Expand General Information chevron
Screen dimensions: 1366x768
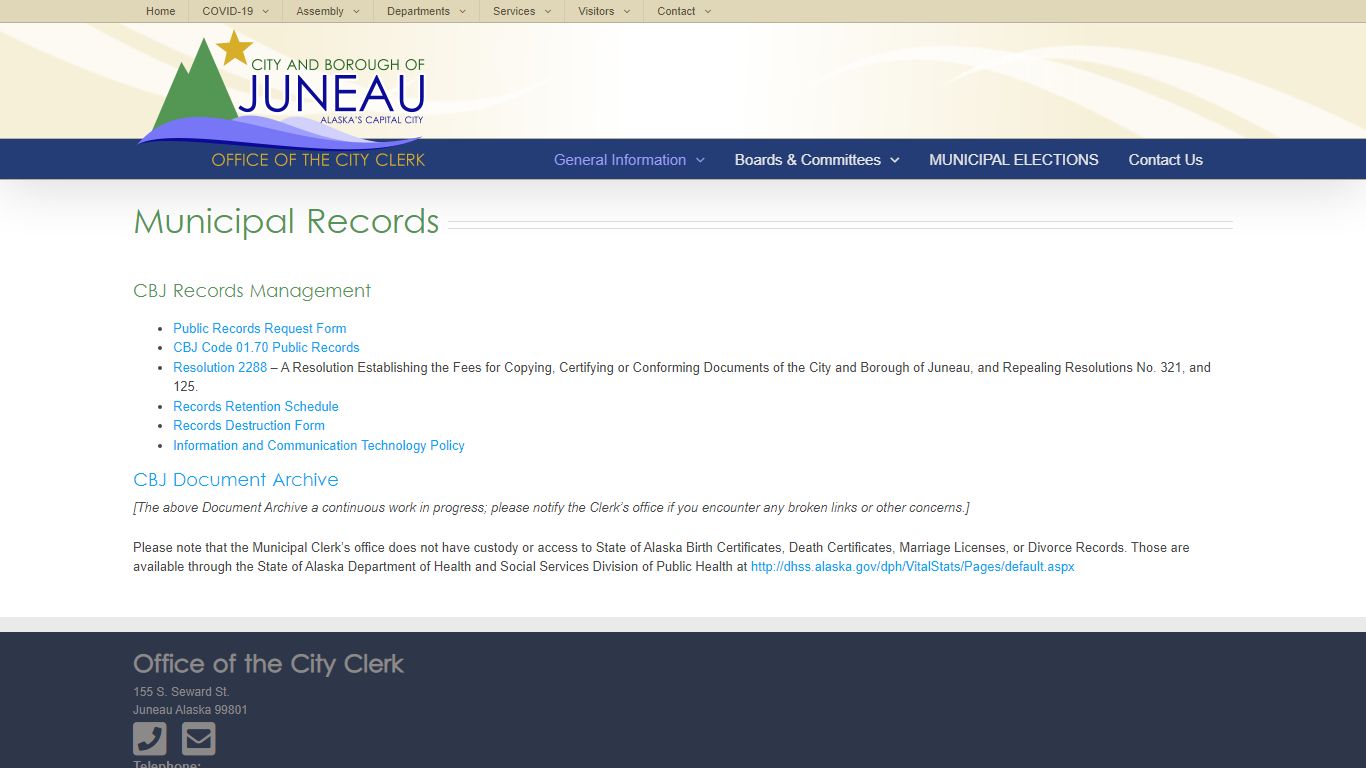[x=700, y=160]
